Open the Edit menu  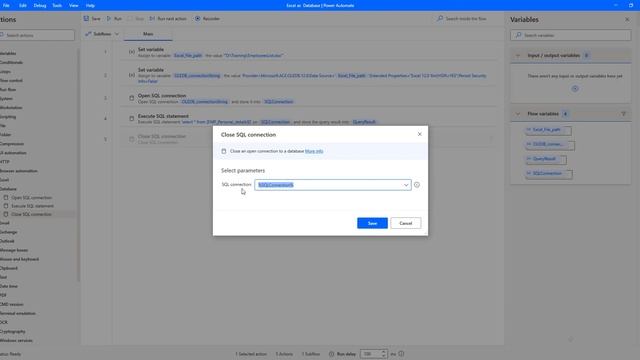pos(23,6)
